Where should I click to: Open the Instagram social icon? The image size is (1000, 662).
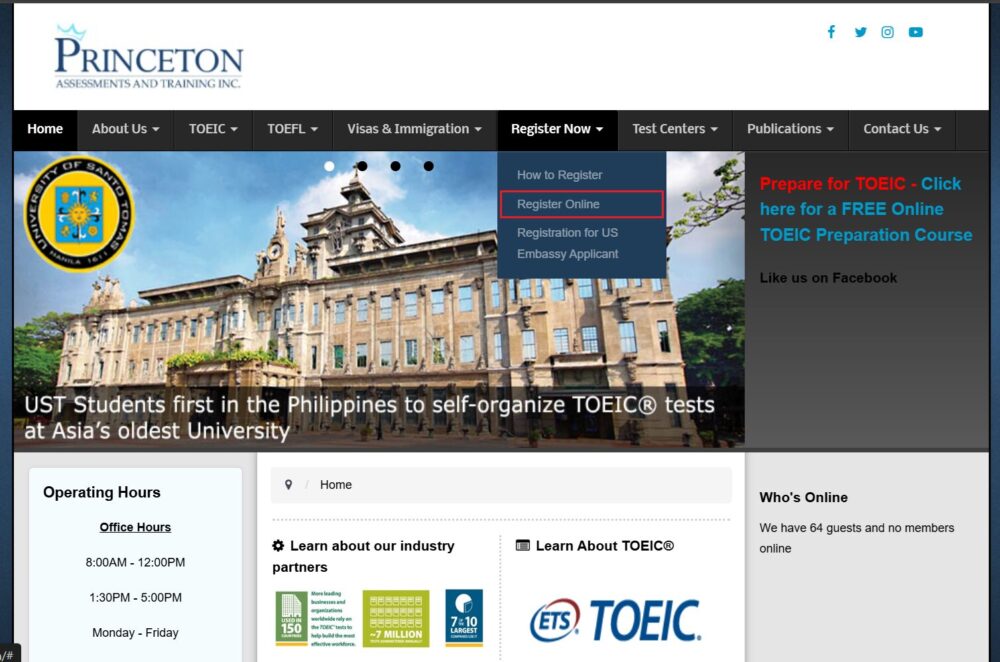pos(887,32)
